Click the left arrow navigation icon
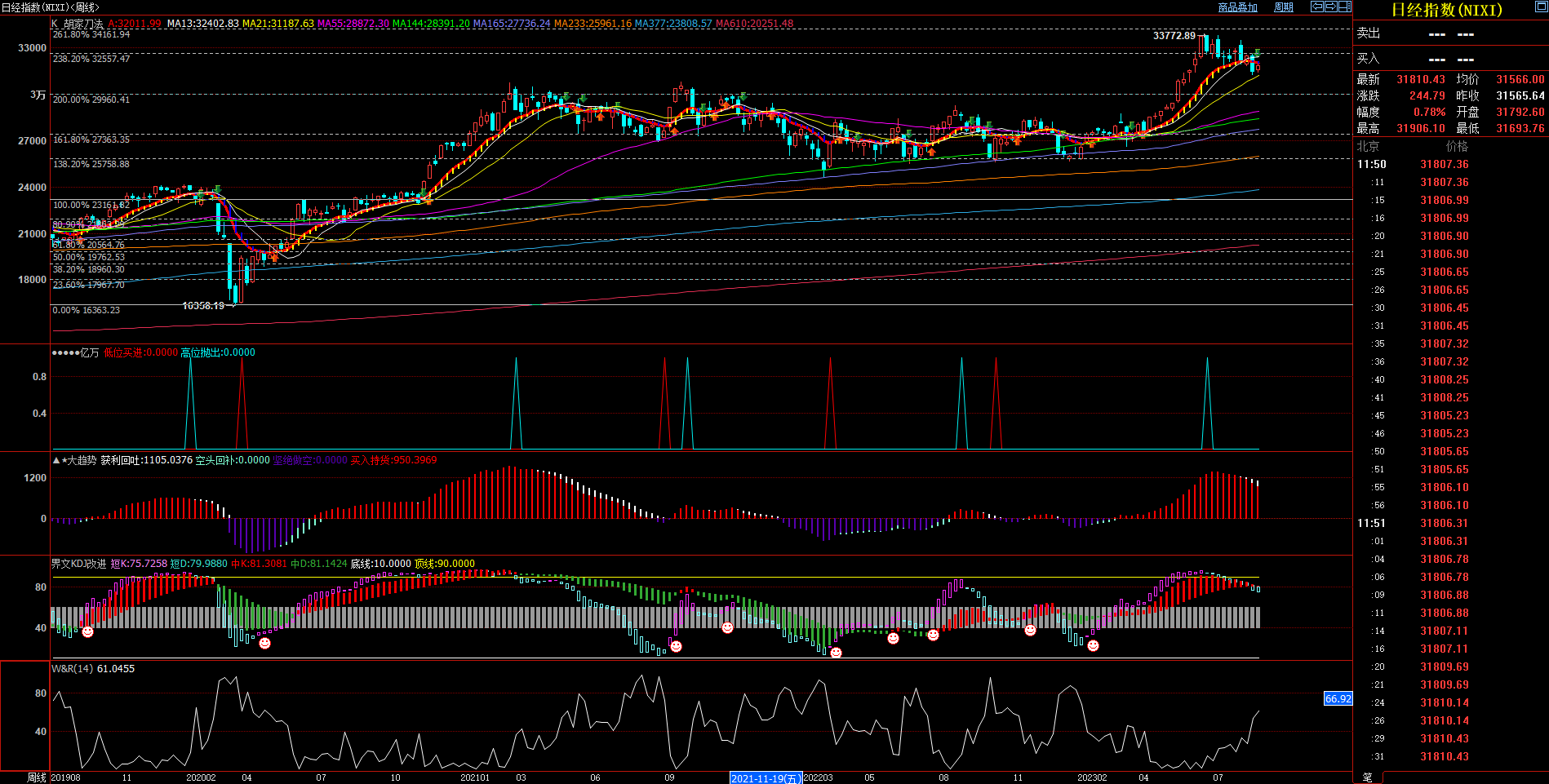The width and height of the screenshot is (1549, 784). 1316,7
